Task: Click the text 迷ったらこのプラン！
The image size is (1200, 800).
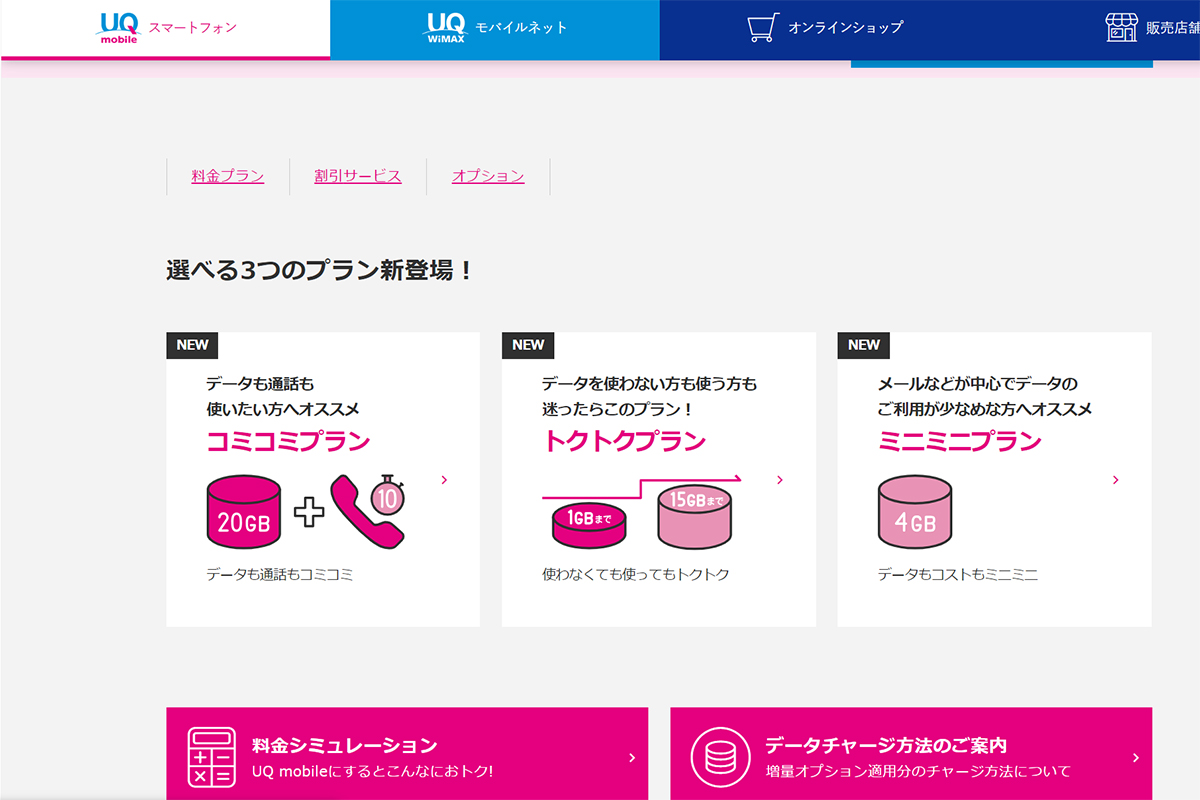Action: pos(617,409)
